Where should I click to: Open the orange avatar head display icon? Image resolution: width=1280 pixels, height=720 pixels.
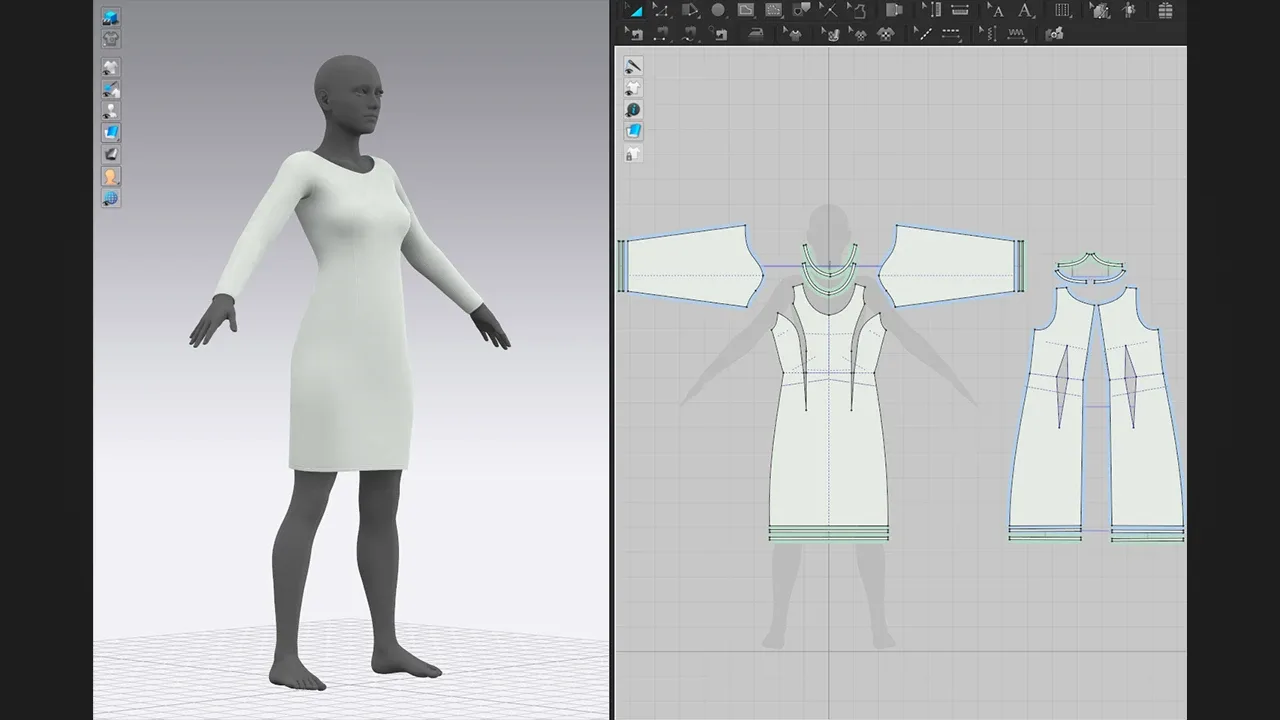click(111, 176)
